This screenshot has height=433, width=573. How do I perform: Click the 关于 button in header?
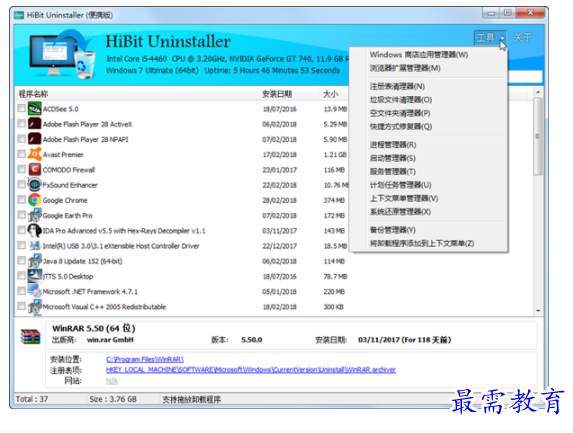(523, 38)
